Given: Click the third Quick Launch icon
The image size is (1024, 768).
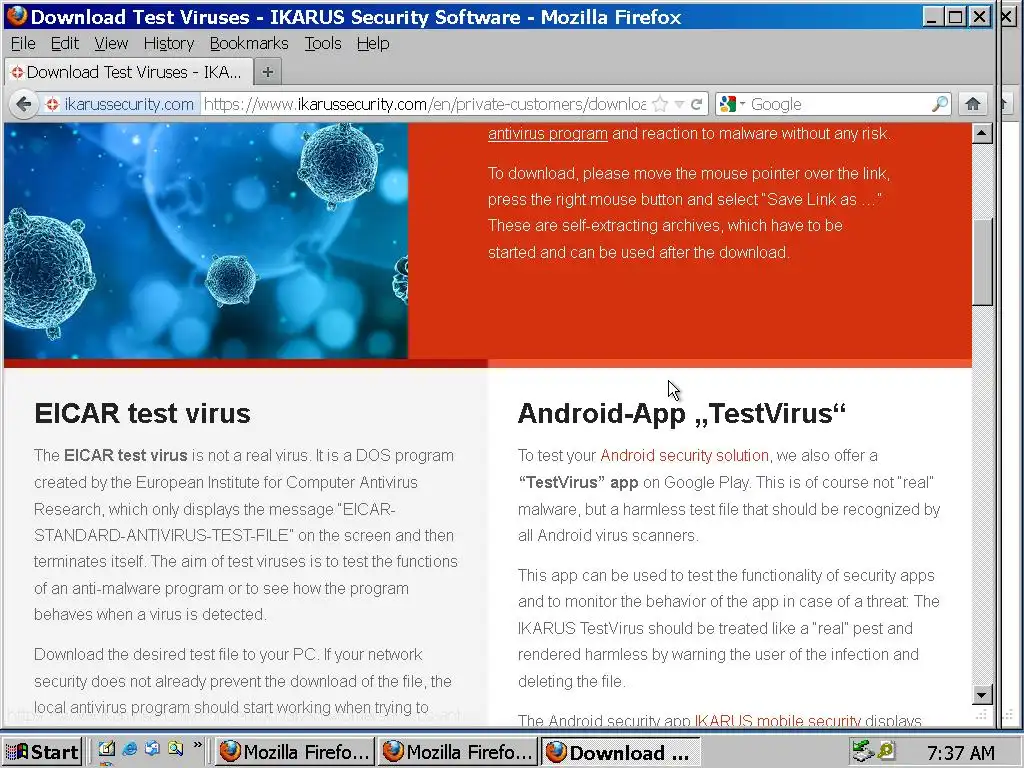Looking at the screenshot, I should pyautogui.click(x=152, y=749).
